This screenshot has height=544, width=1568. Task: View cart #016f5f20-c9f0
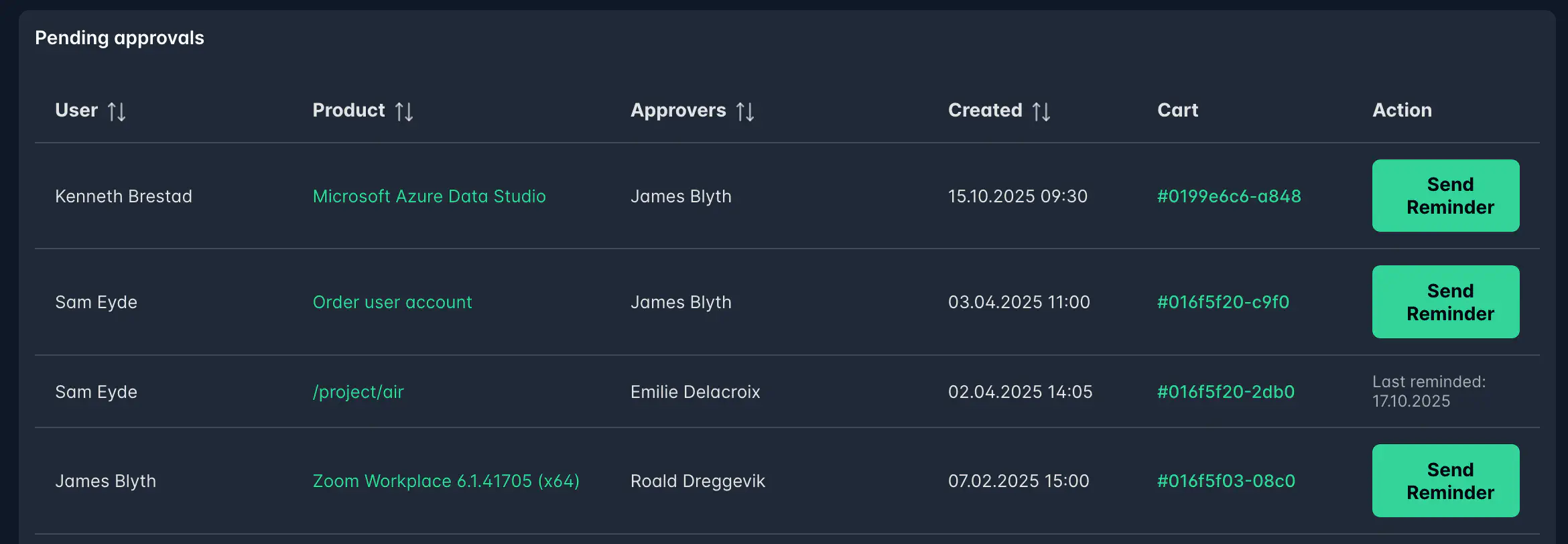pyautogui.click(x=1222, y=301)
